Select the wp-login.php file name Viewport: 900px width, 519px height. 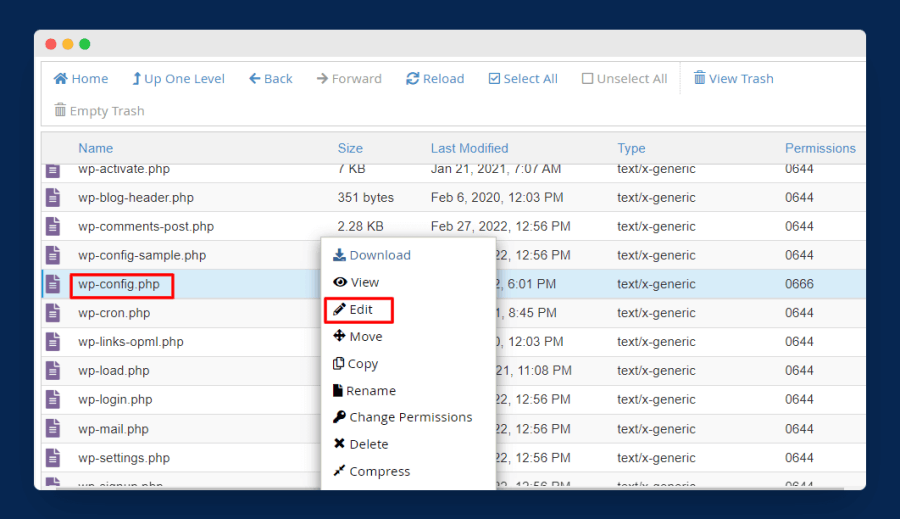click(x=115, y=399)
